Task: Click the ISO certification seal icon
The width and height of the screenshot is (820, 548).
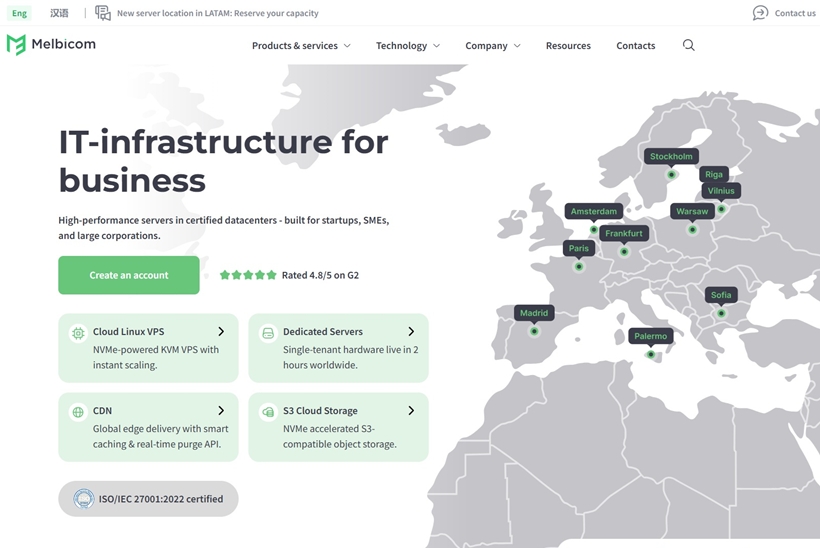Action: pos(84,499)
